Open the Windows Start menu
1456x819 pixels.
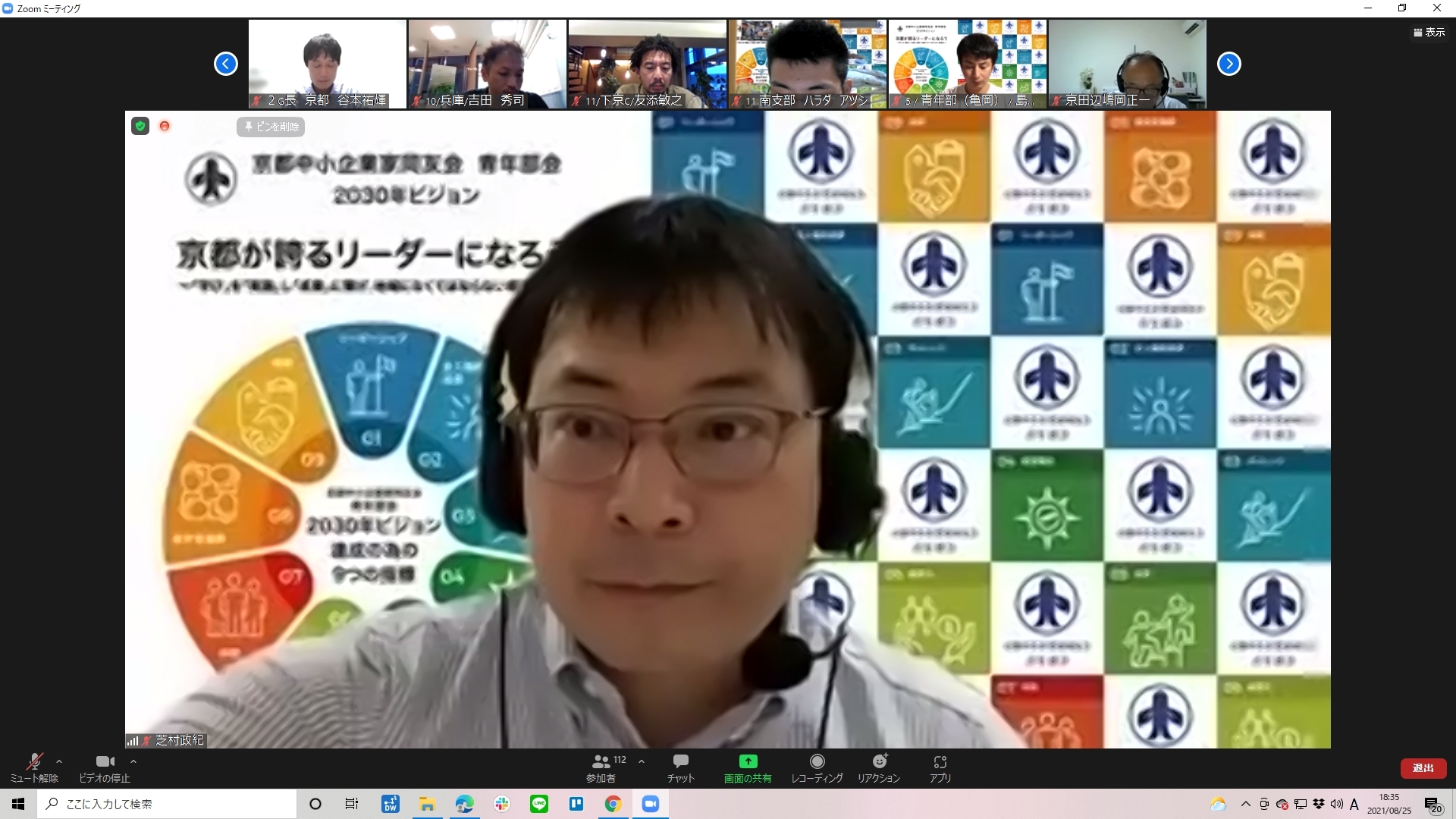18,804
